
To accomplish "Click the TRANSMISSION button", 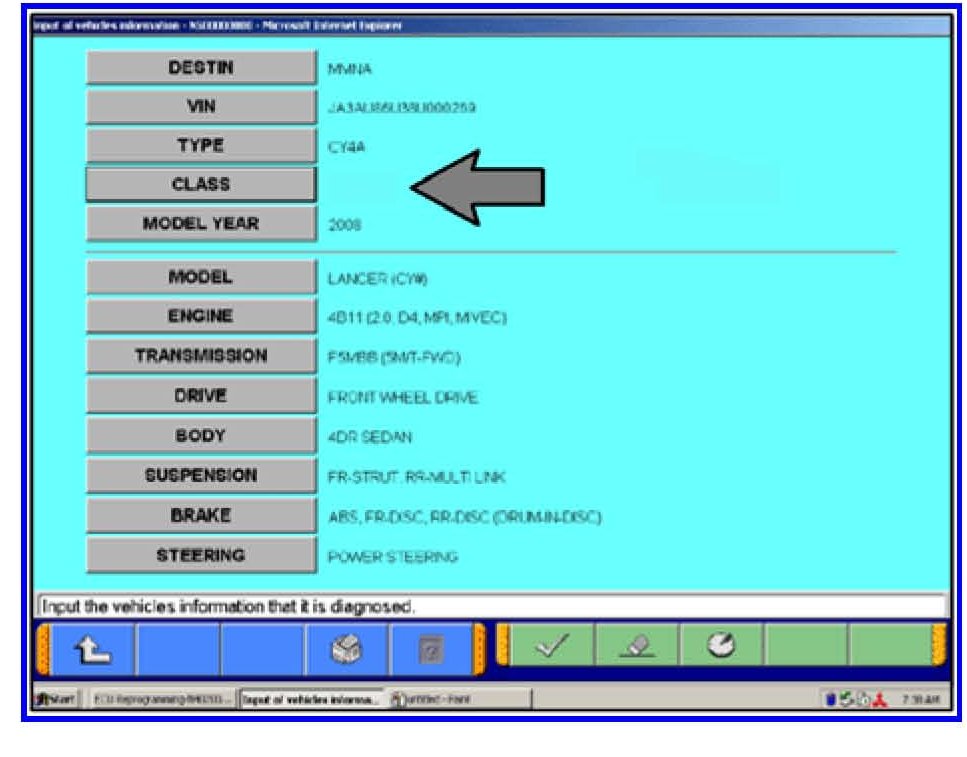I will click(x=200, y=356).
